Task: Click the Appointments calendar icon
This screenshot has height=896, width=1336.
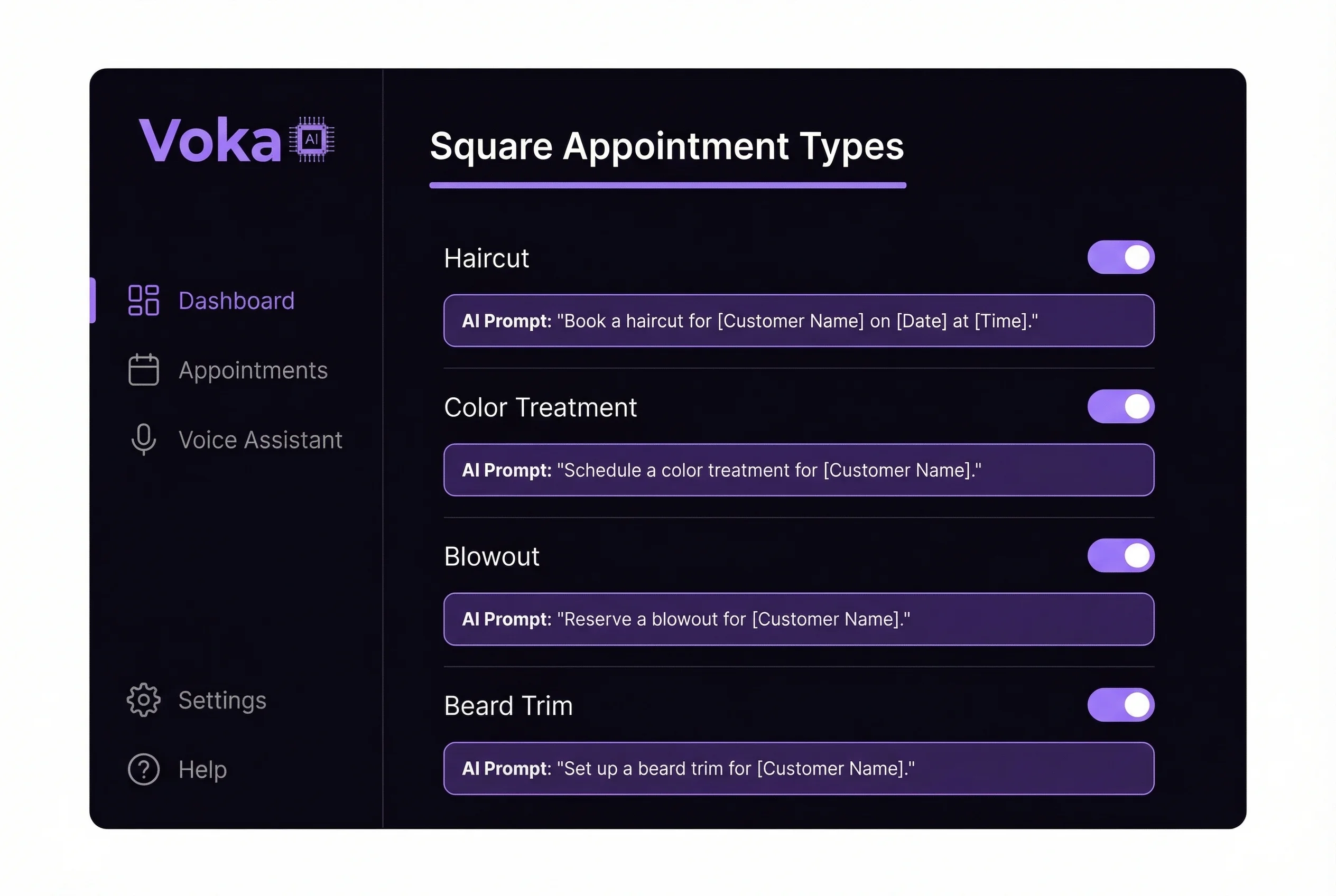Action: [x=144, y=370]
